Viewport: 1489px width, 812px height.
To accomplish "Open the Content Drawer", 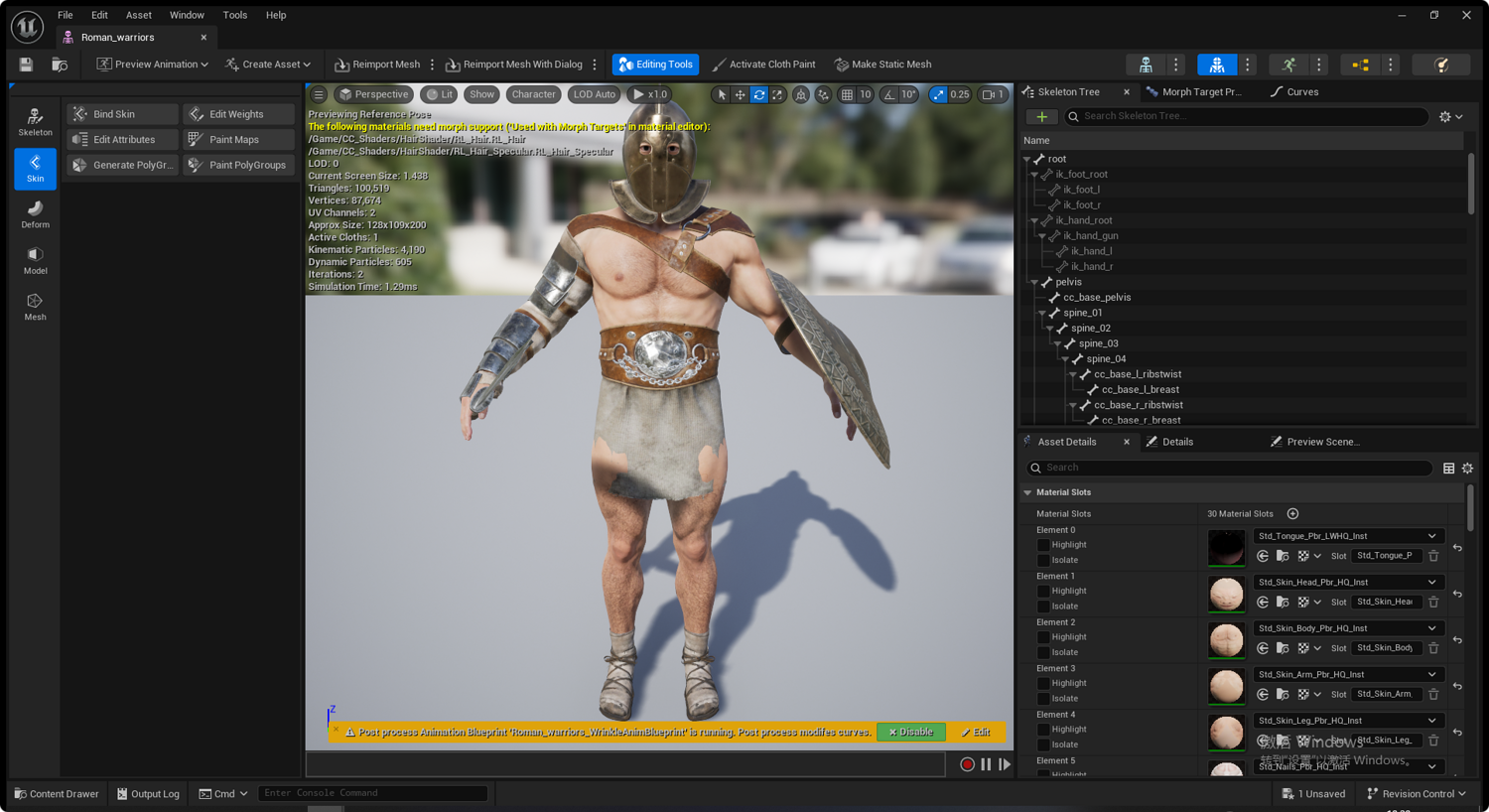I will point(57,794).
